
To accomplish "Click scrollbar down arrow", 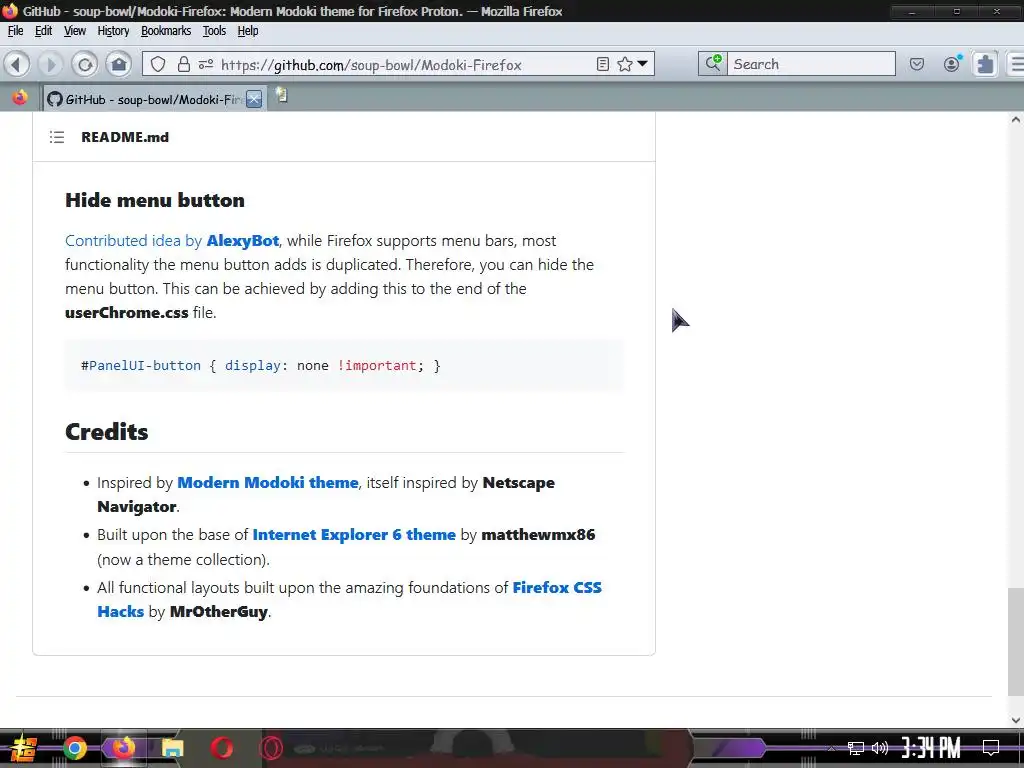I will coord(1016,720).
